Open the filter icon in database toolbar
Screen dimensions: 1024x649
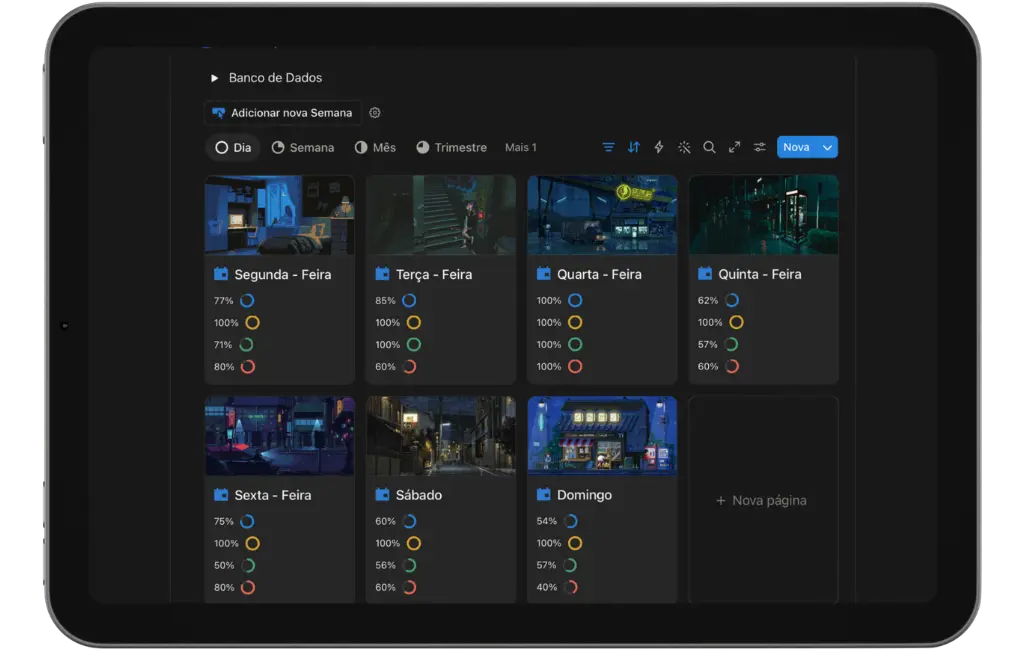(608, 148)
